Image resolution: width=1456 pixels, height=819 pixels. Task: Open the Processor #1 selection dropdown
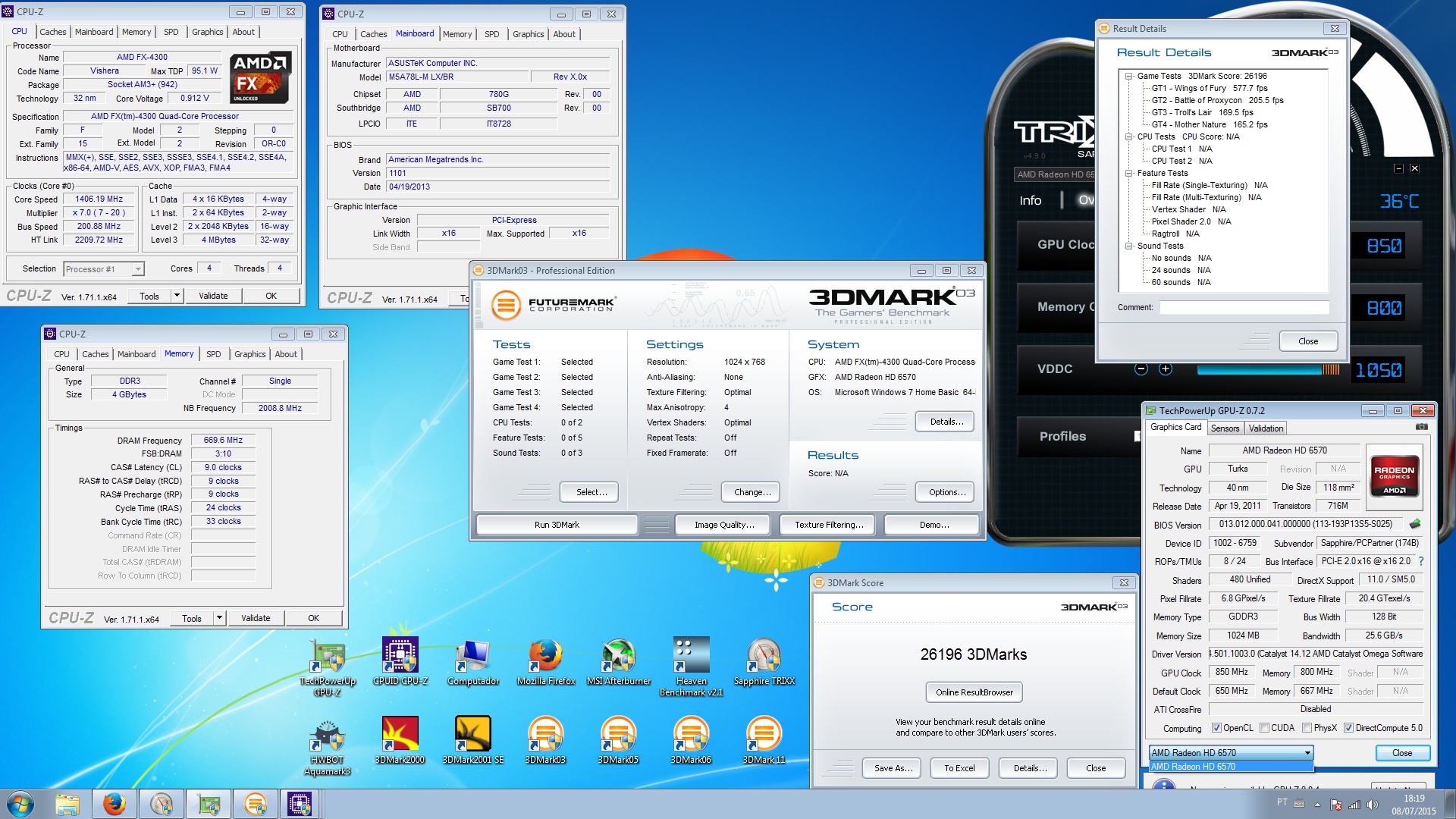[137, 269]
